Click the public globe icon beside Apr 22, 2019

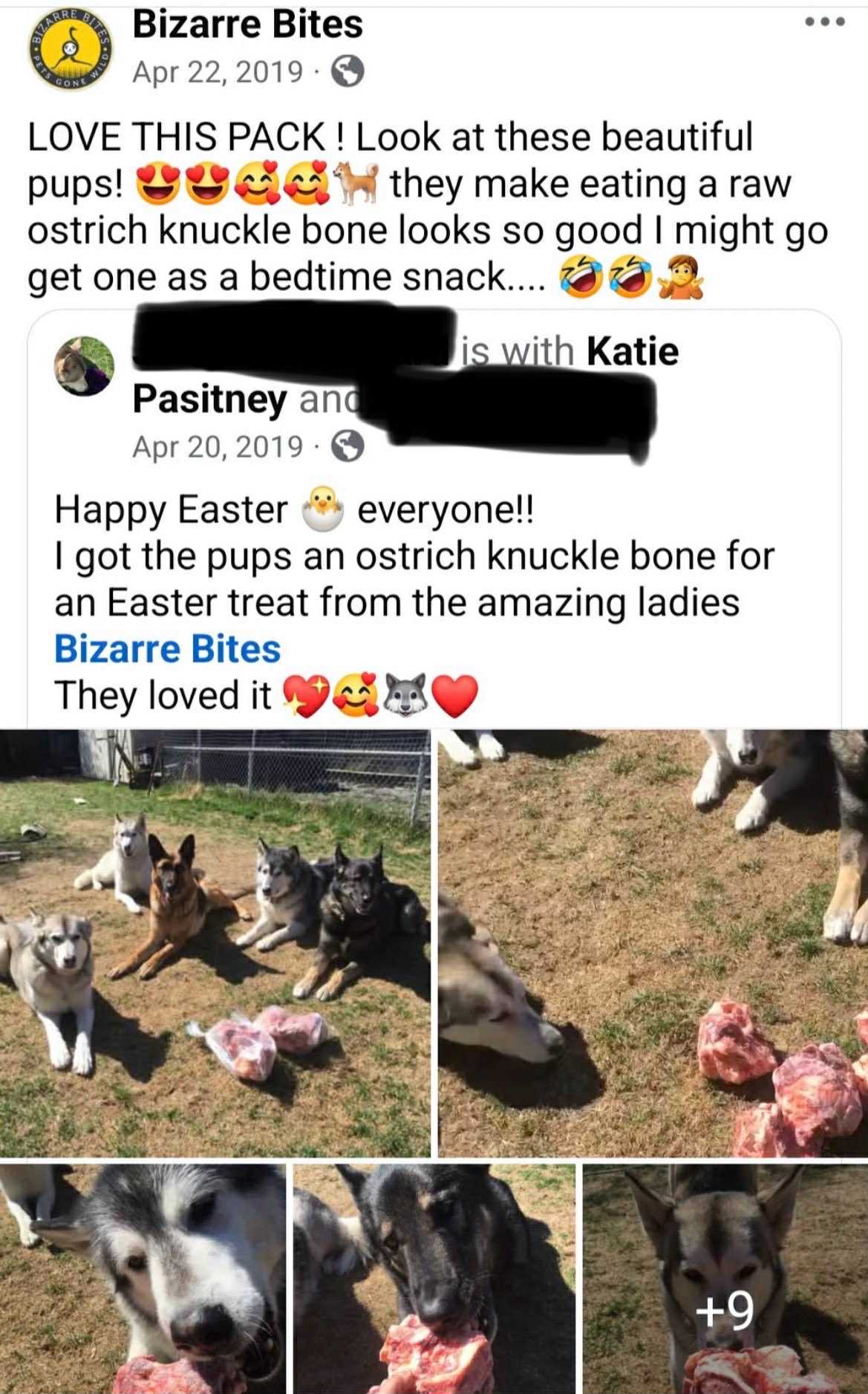[x=347, y=72]
